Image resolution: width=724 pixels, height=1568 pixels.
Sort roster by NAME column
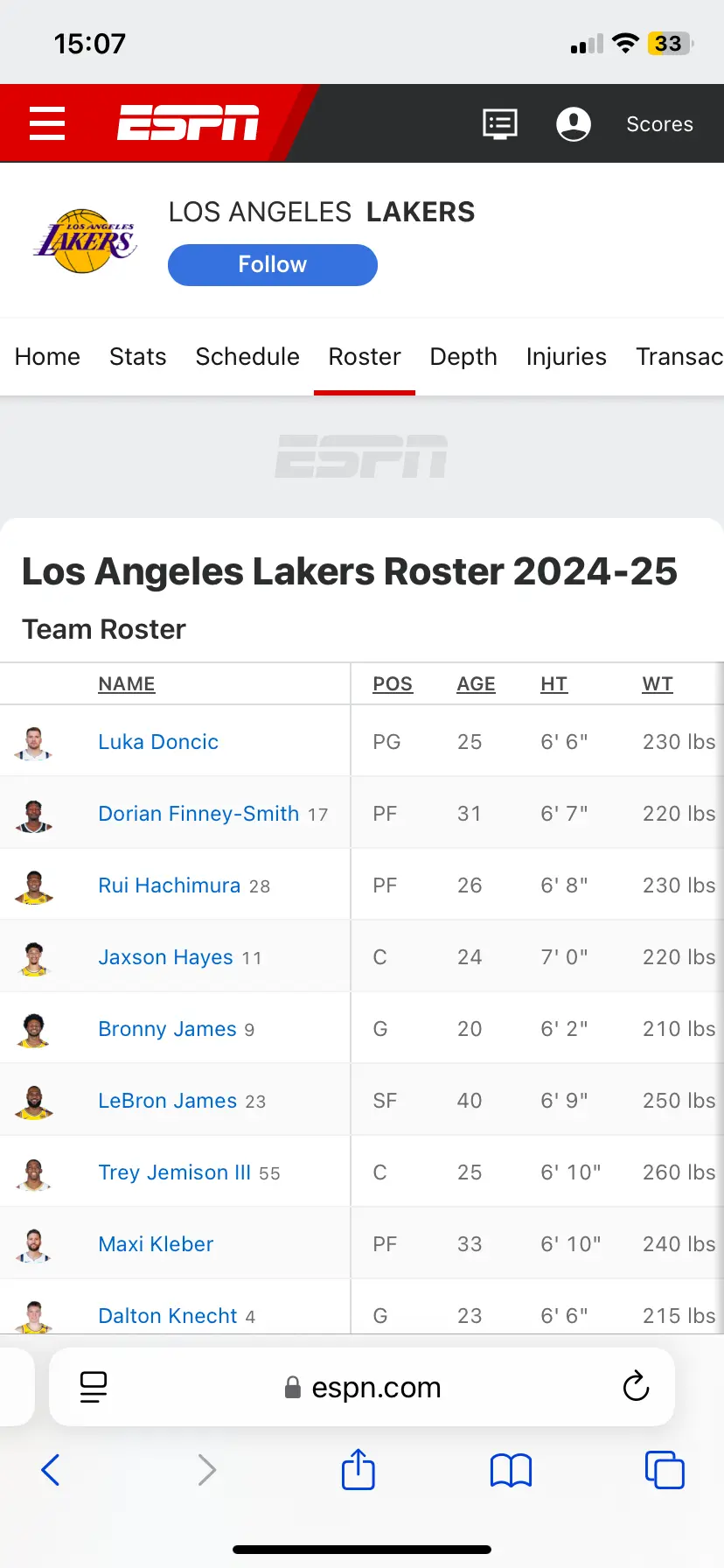coord(127,684)
